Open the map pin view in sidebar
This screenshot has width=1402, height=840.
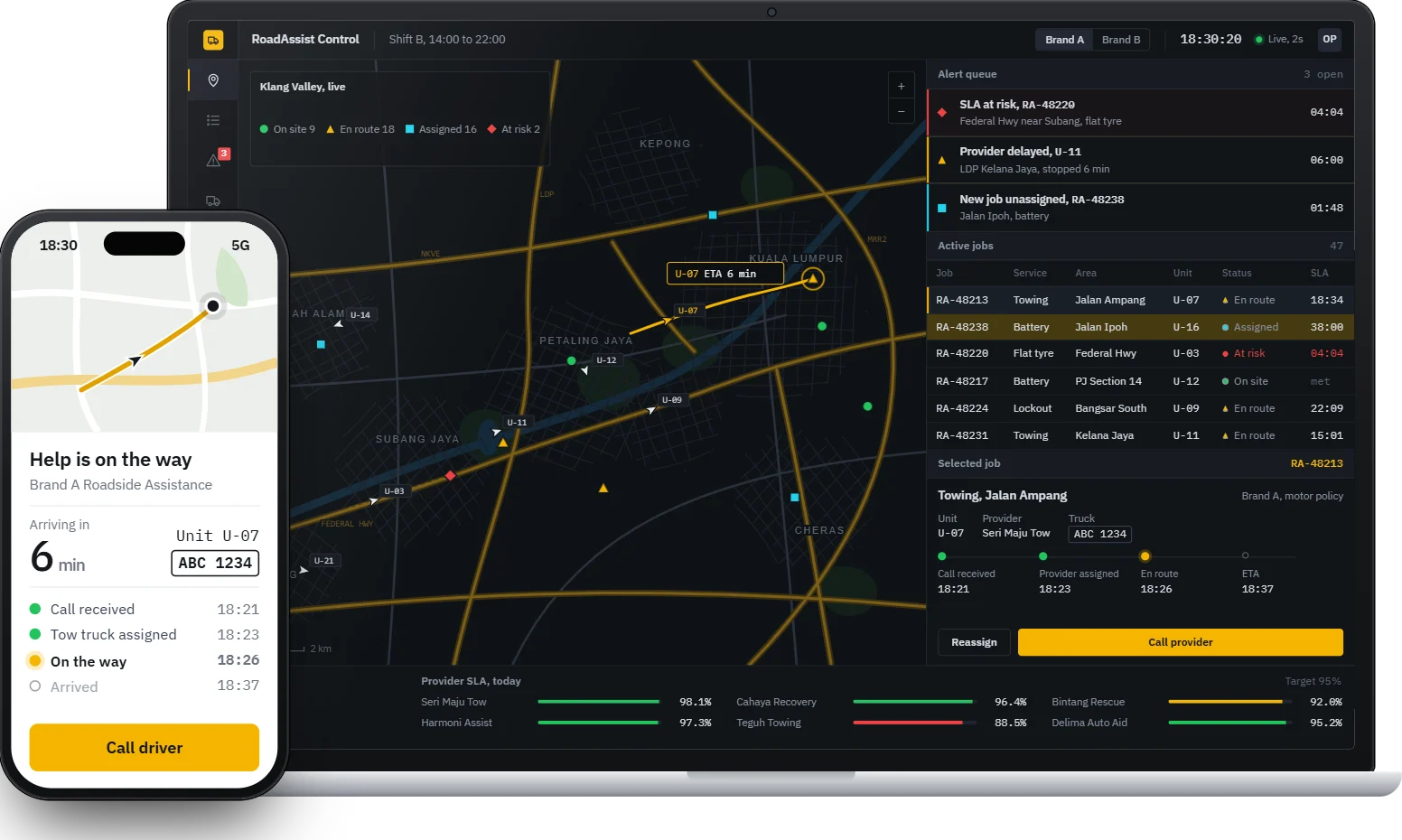(x=213, y=80)
